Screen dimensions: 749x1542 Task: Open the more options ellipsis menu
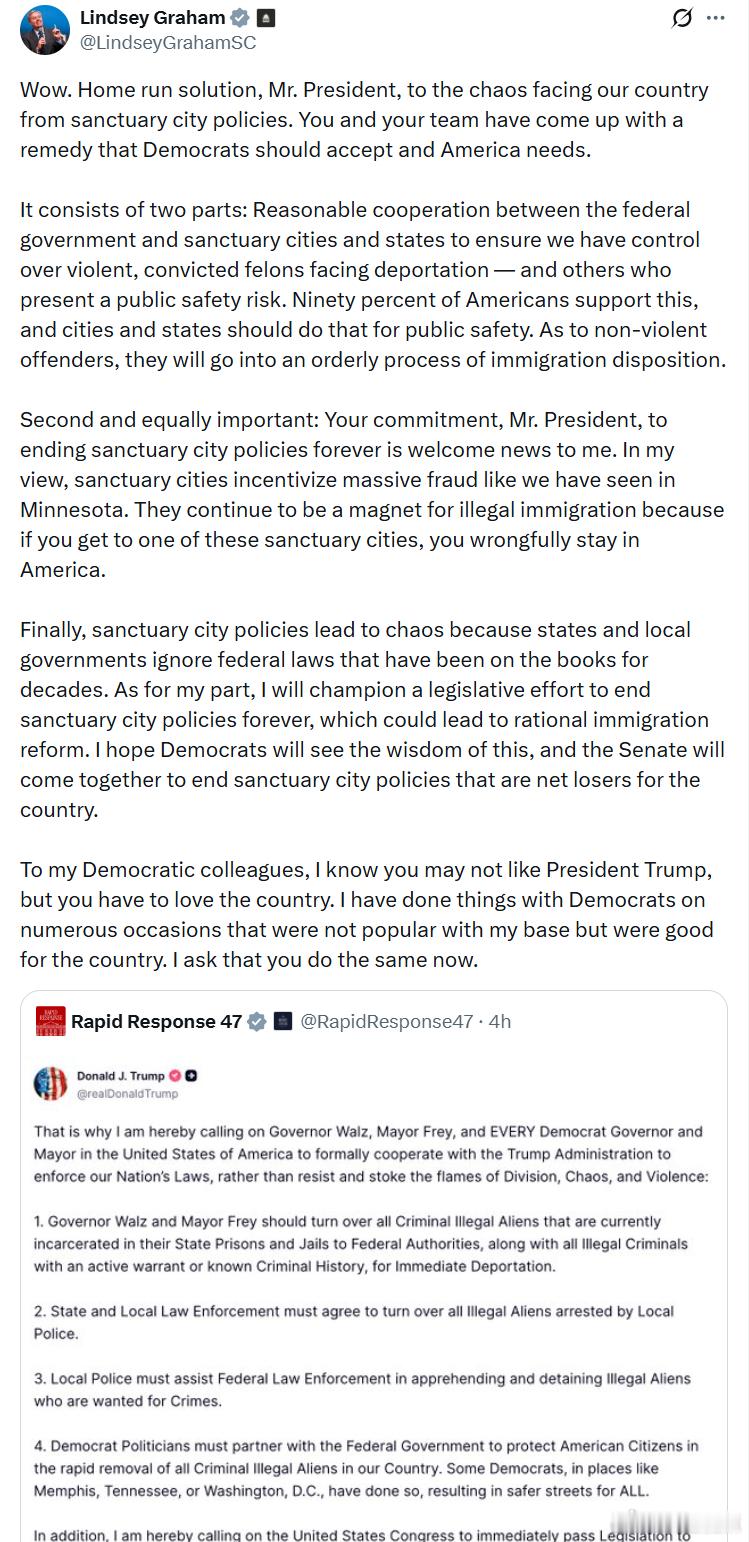(716, 18)
